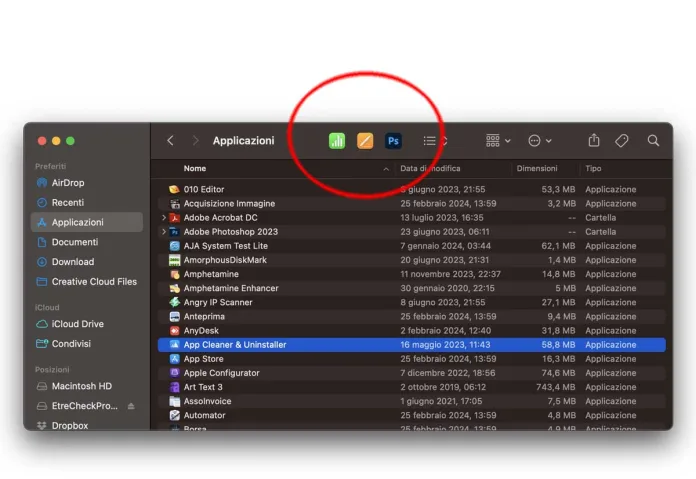Open Creative Cloud Files in sidebar

click(x=87, y=281)
